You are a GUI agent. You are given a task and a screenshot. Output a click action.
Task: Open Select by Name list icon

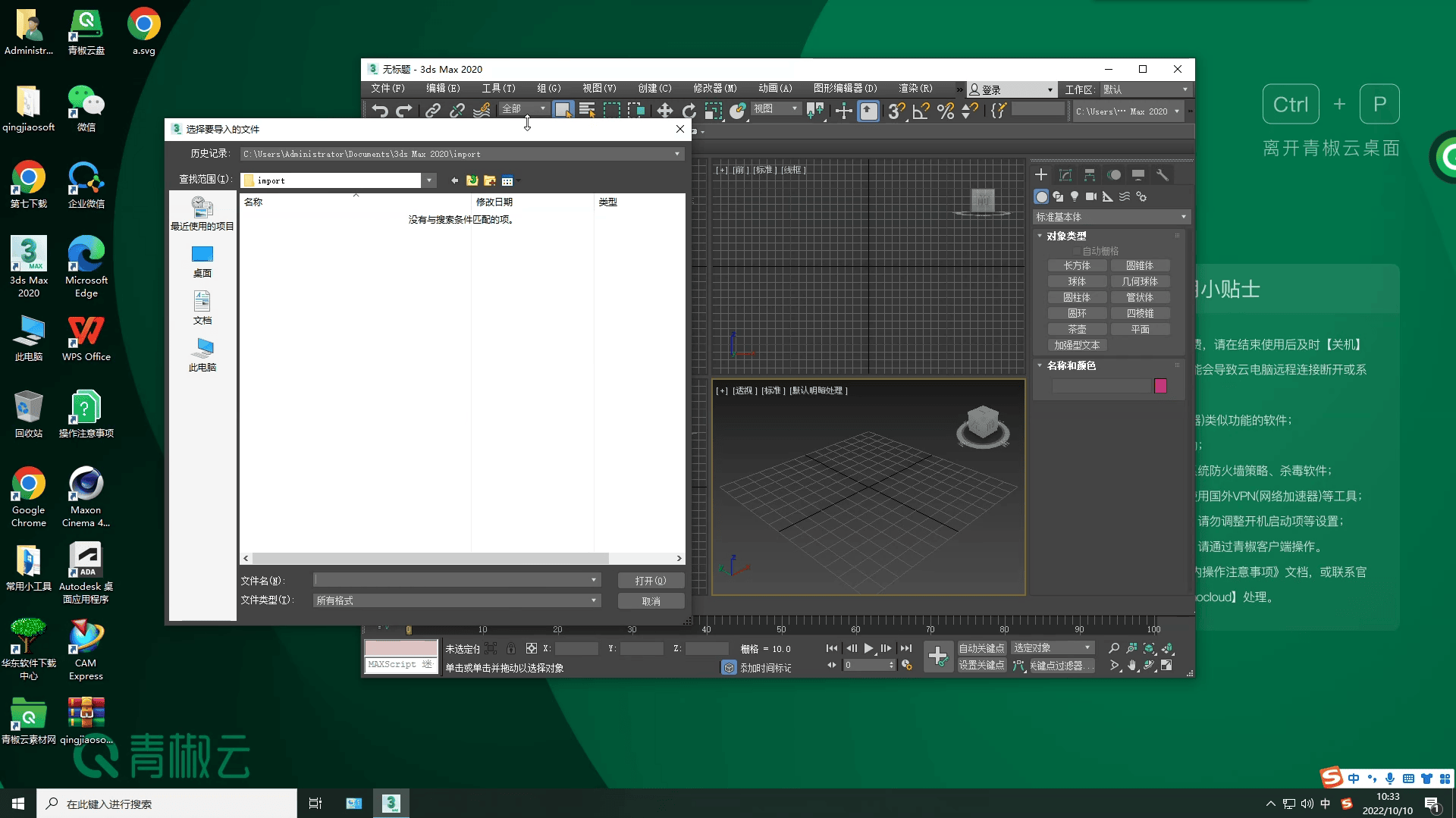tap(587, 111)
